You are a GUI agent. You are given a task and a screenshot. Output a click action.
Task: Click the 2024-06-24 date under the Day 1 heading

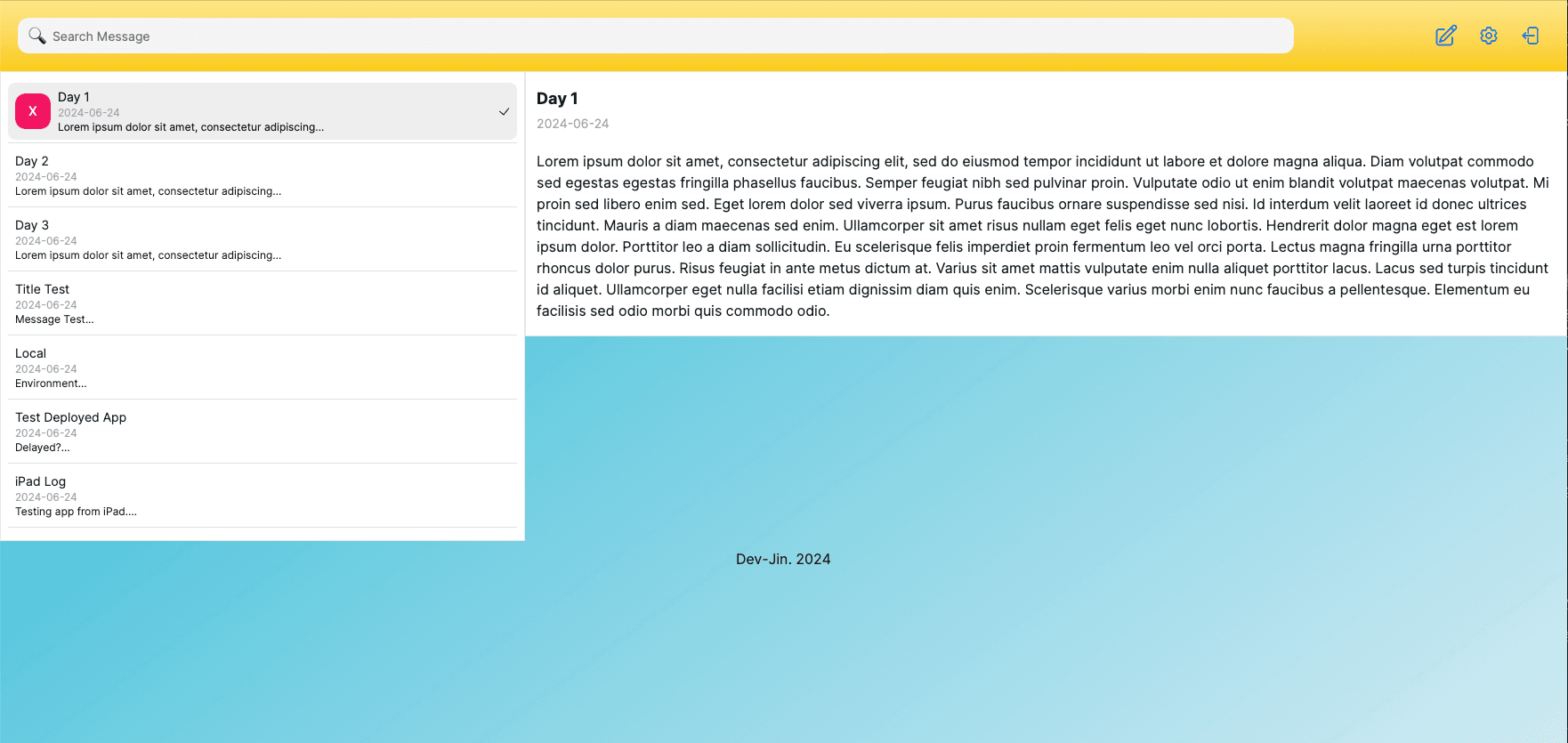pos(572,124)
